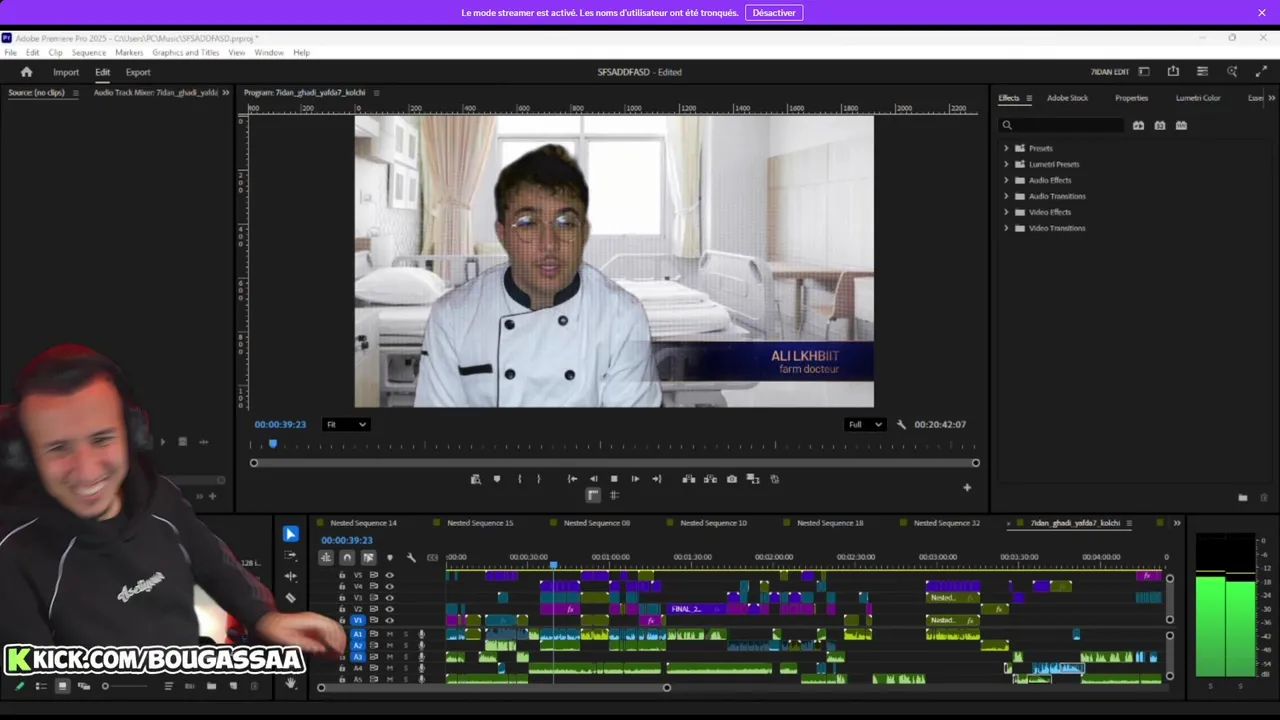Screen dimensions: 1280x720
Task: Click the Effects search field
Action: 1063,125
